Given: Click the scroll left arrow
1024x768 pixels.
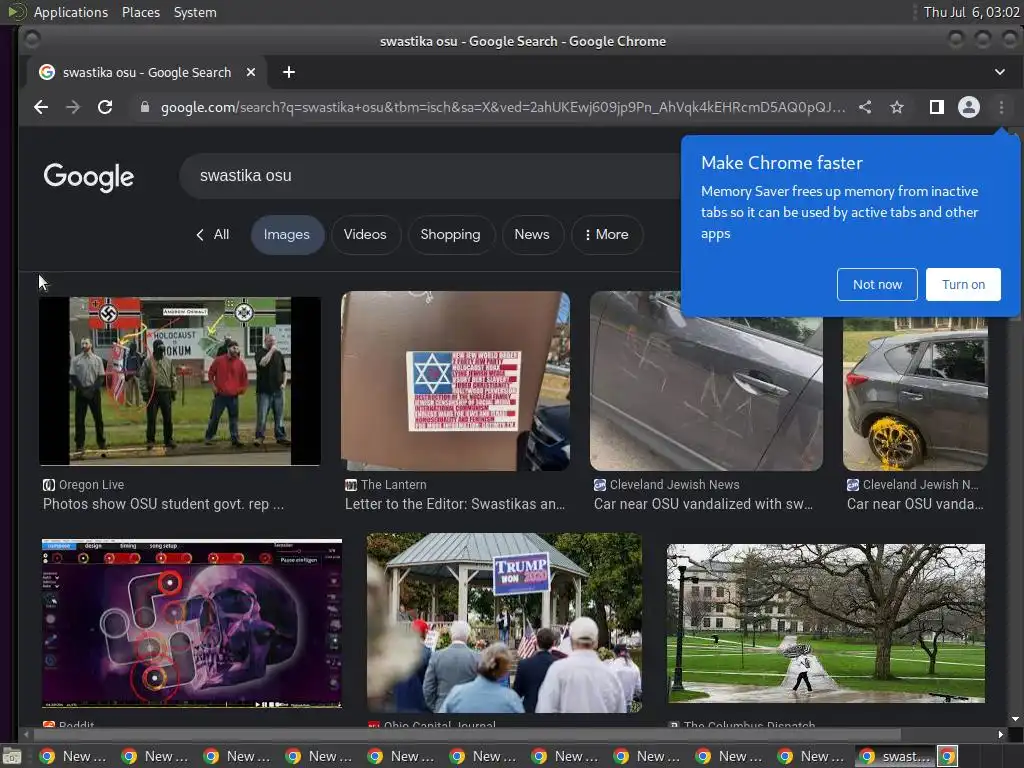Looking at the screenshot, I should (26, 734).
